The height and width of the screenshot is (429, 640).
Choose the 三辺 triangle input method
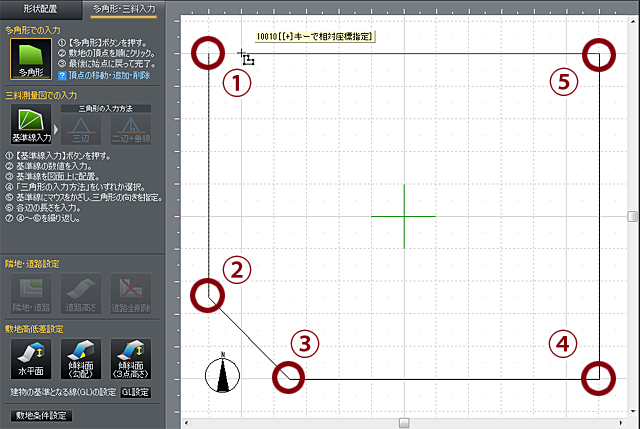coord(83,127)
